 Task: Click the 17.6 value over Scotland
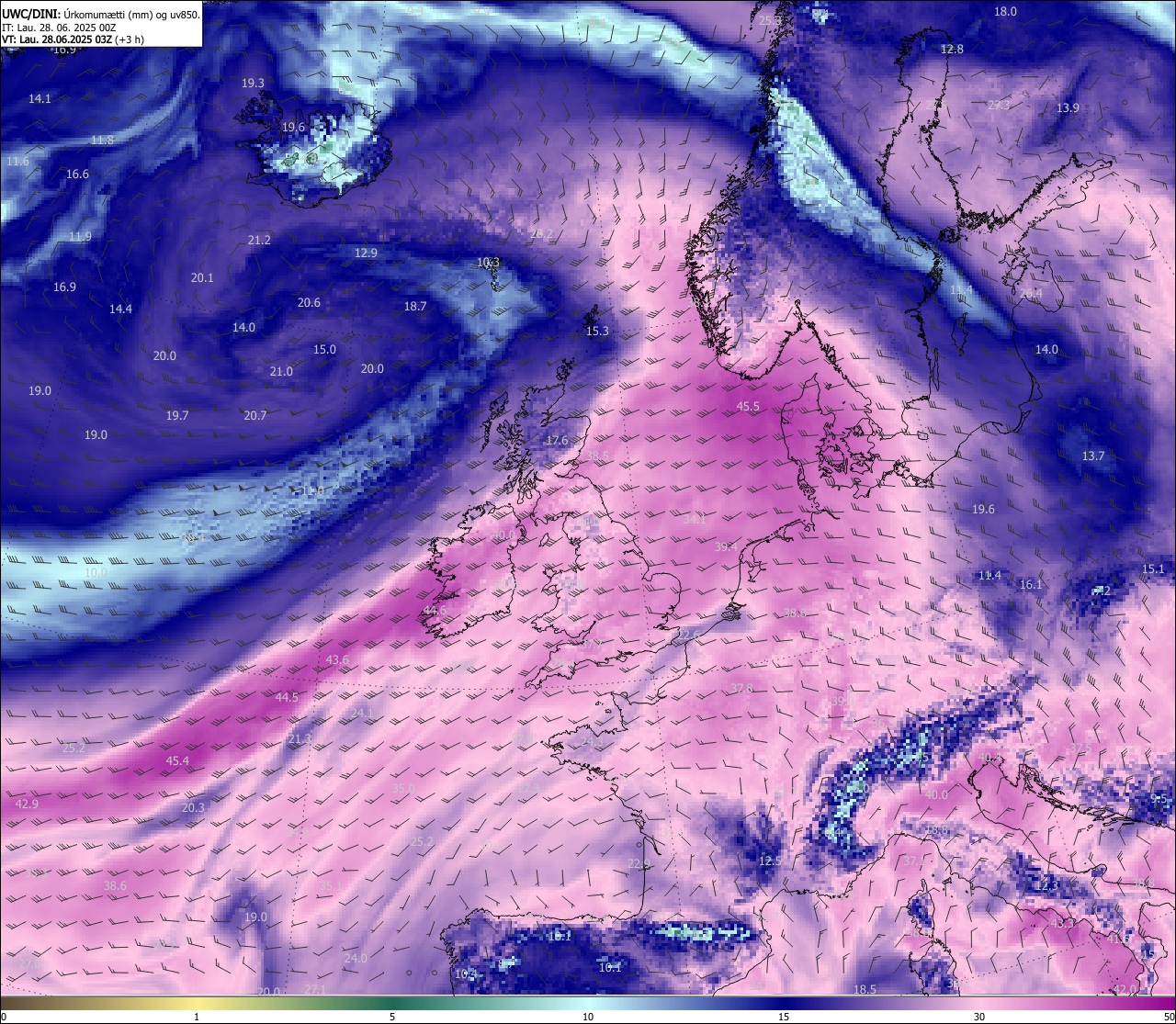[x=557, y=440]
